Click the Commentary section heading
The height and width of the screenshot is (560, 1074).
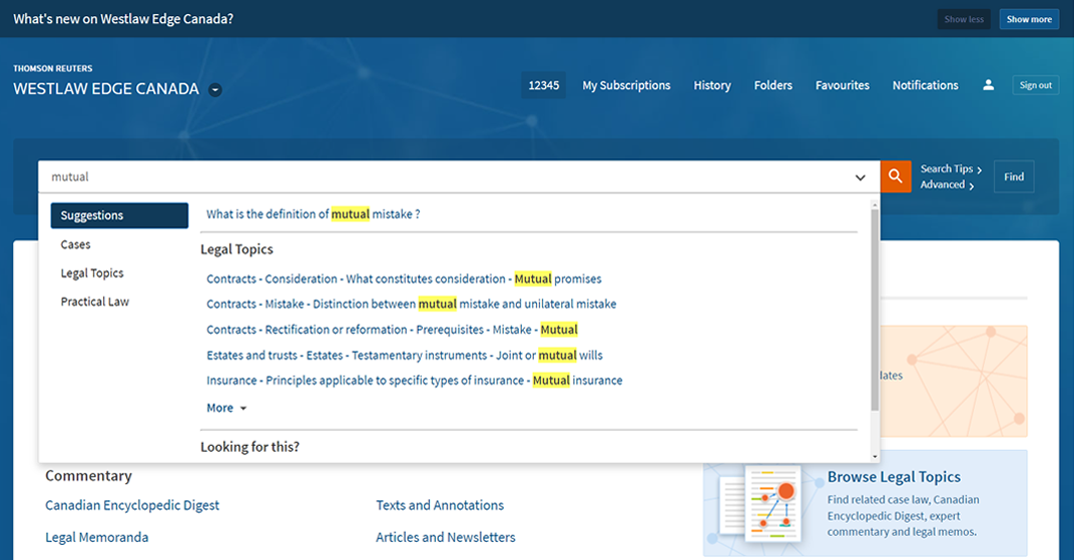tap(88, 476)
